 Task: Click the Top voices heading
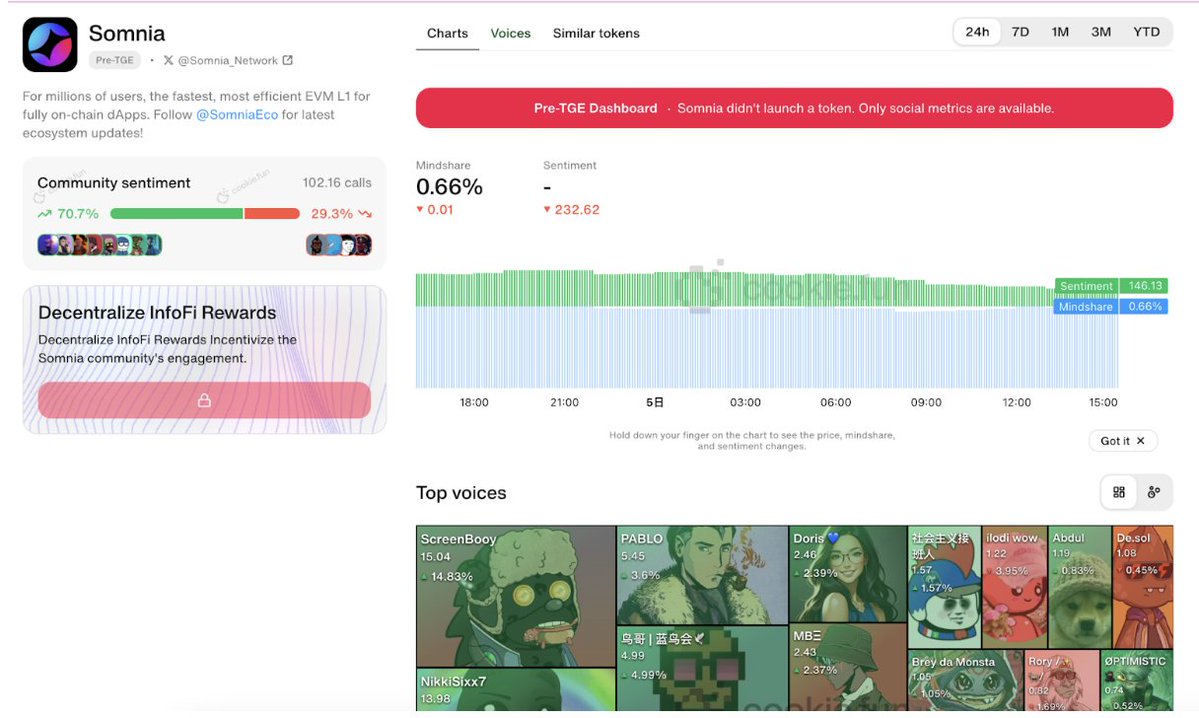pos(461,493)
